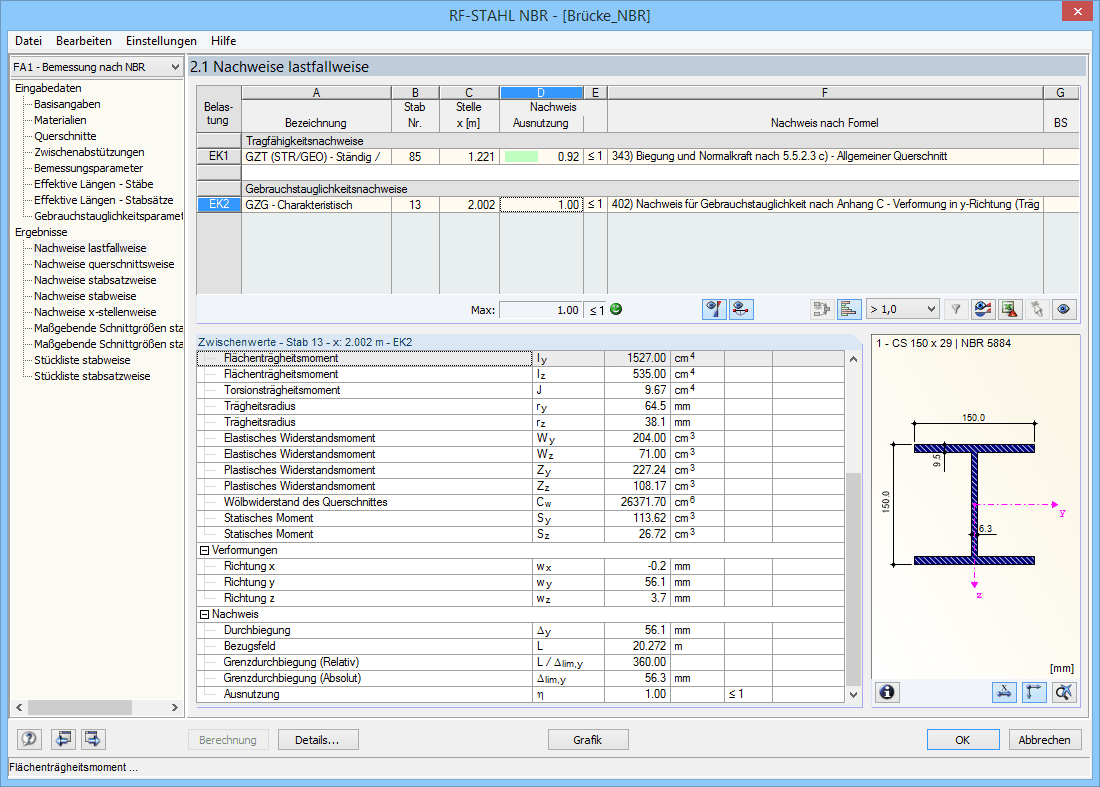Click the navigator horizontal scrollbar right arrow
Image resolution: width=1100 pixels, height=787 pixels.
point(175,708)
